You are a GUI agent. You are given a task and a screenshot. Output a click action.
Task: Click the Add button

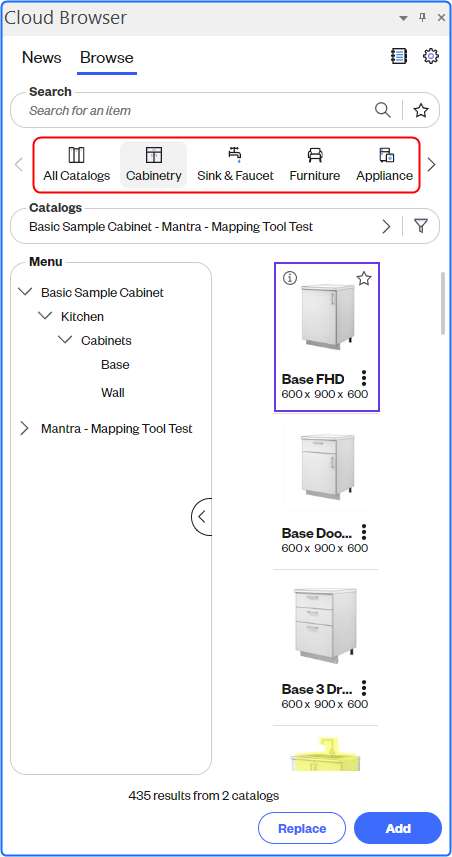398,828
